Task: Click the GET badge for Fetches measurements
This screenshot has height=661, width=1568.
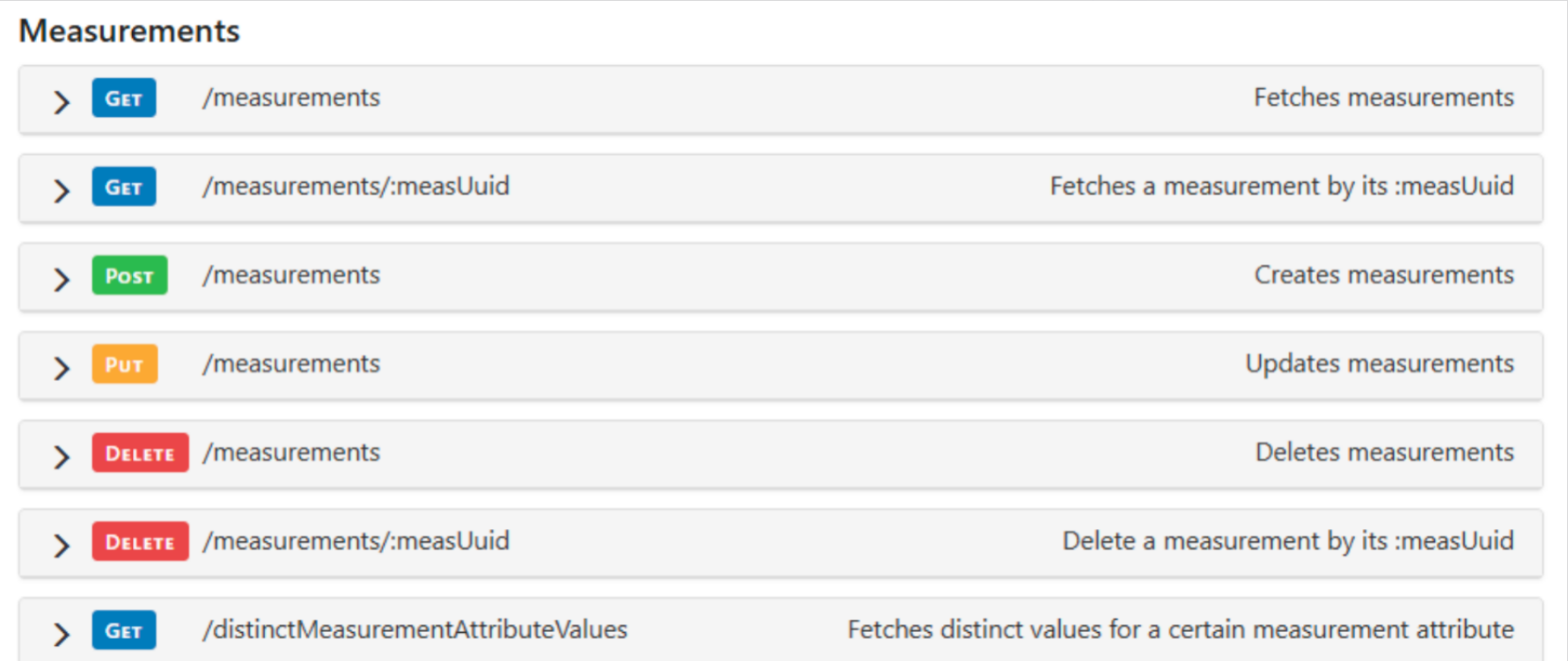Action: (x=124, y=98)
